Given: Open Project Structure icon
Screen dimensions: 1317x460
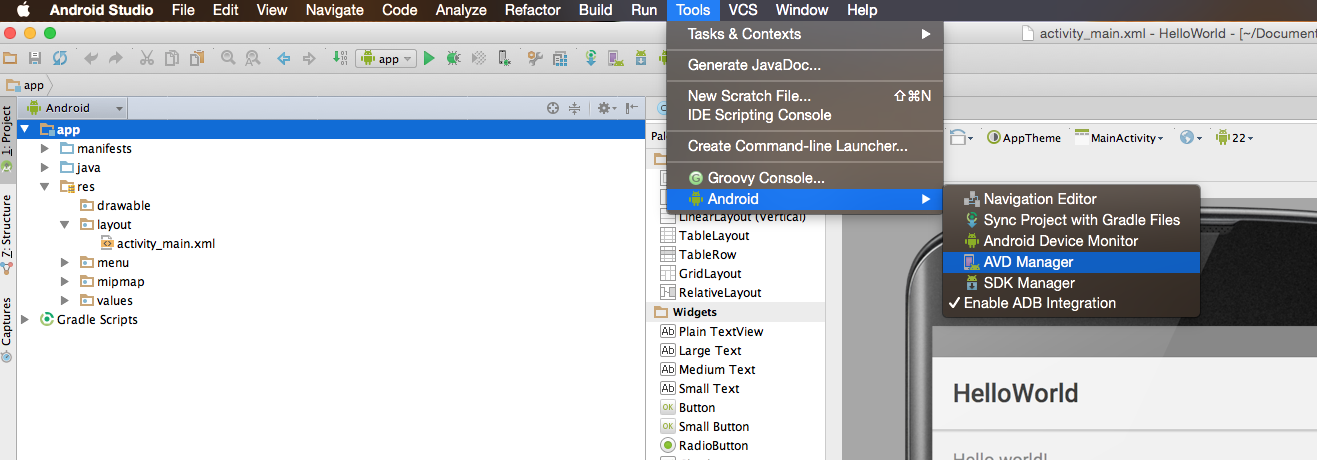Looking at the screenshot, I should pyautogui.click(x=560, y=59).
